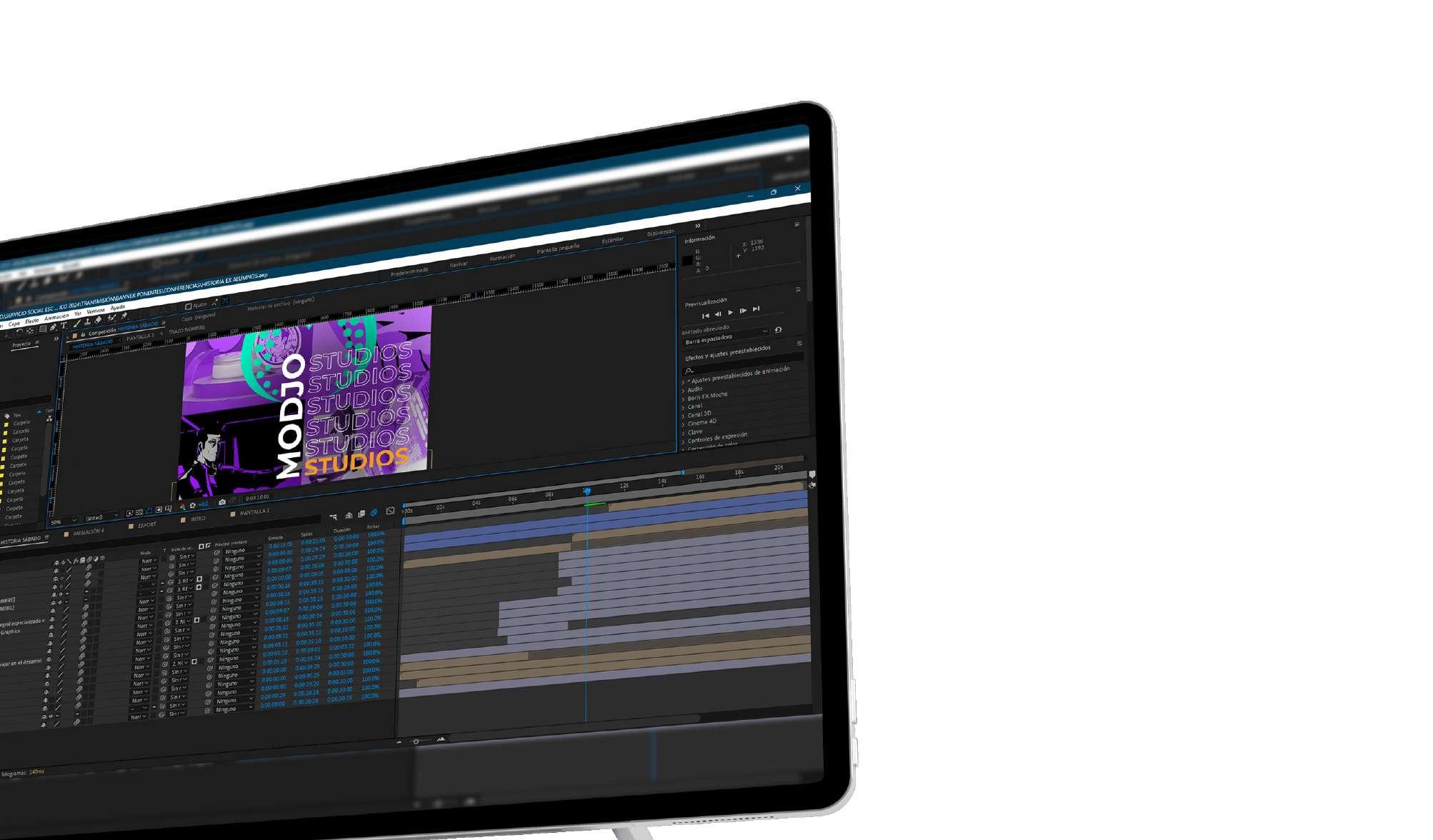
Task: Click the current-time indicator on timeline
Action: [x=586, y=491]
